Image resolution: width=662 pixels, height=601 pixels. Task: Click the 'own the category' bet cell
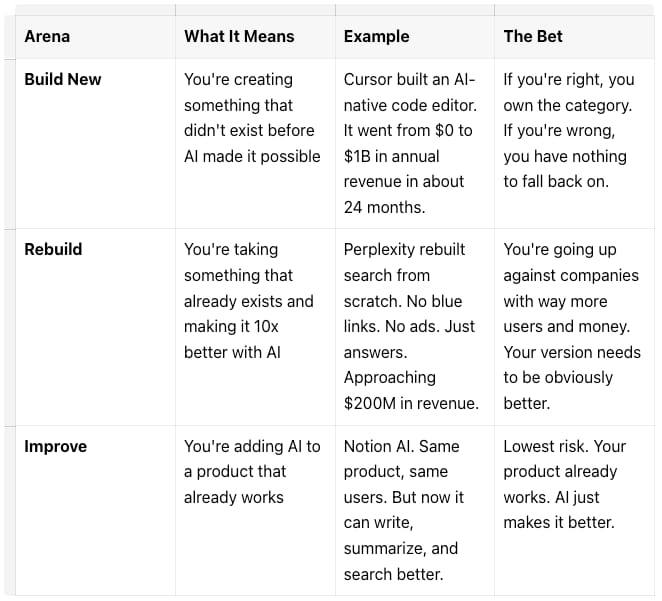567,130
